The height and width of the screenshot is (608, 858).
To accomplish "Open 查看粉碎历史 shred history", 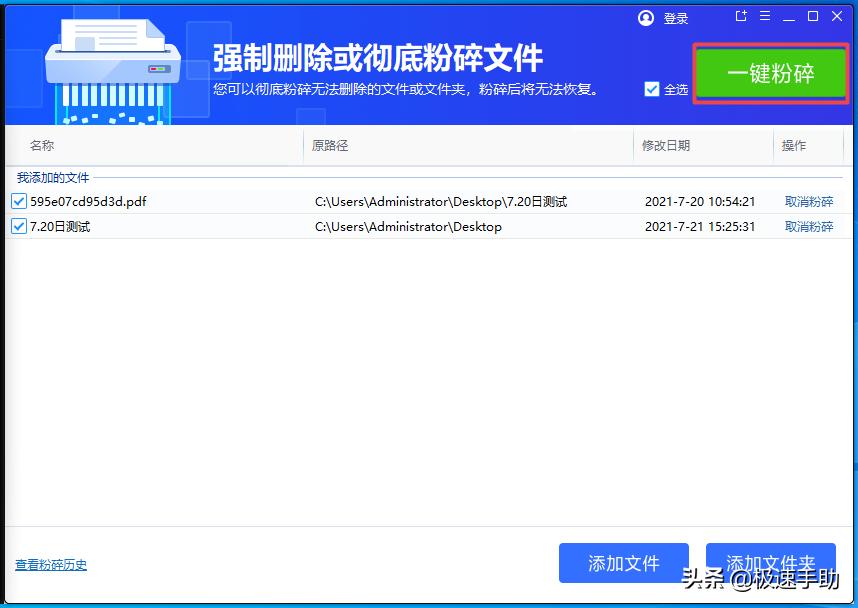I will click(50, 565).
